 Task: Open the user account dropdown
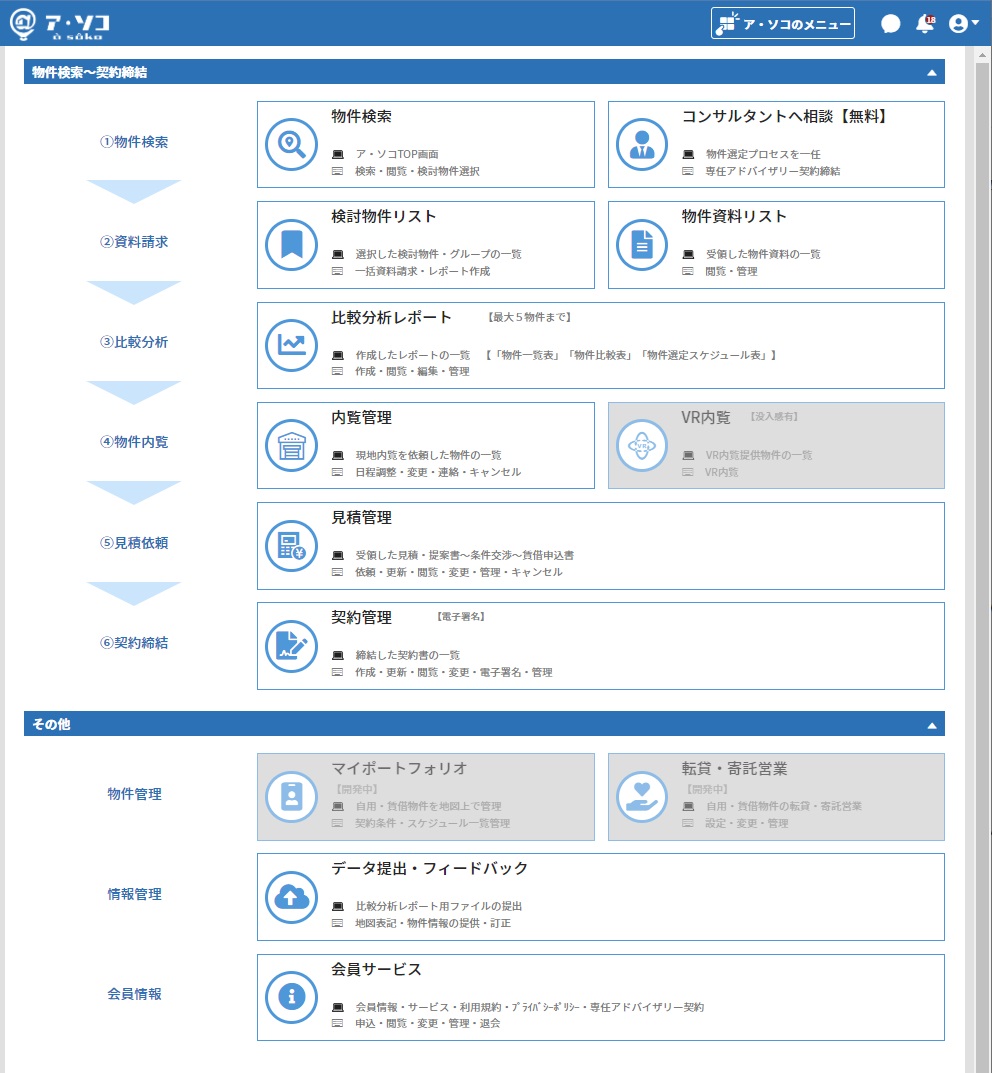coord(964,24)
